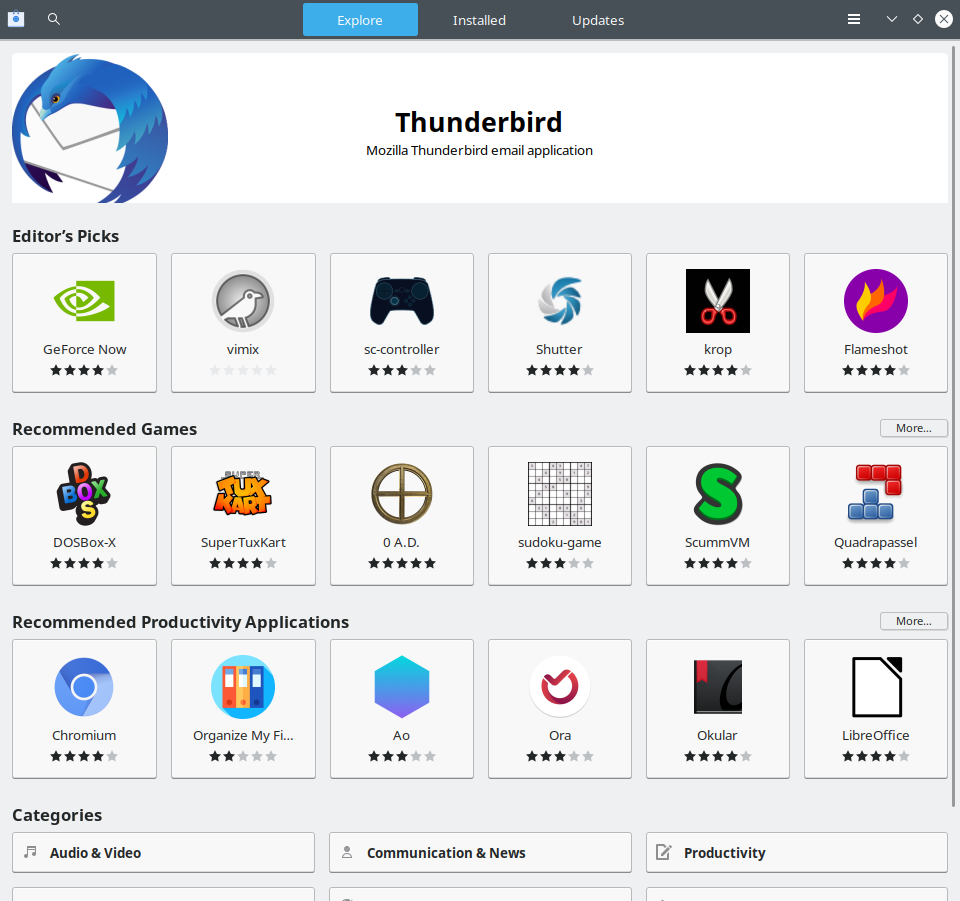Click More for Recommended Games
Image resolution: width=960 pixels, height=901 pixels.
click(x=913, y=428)
